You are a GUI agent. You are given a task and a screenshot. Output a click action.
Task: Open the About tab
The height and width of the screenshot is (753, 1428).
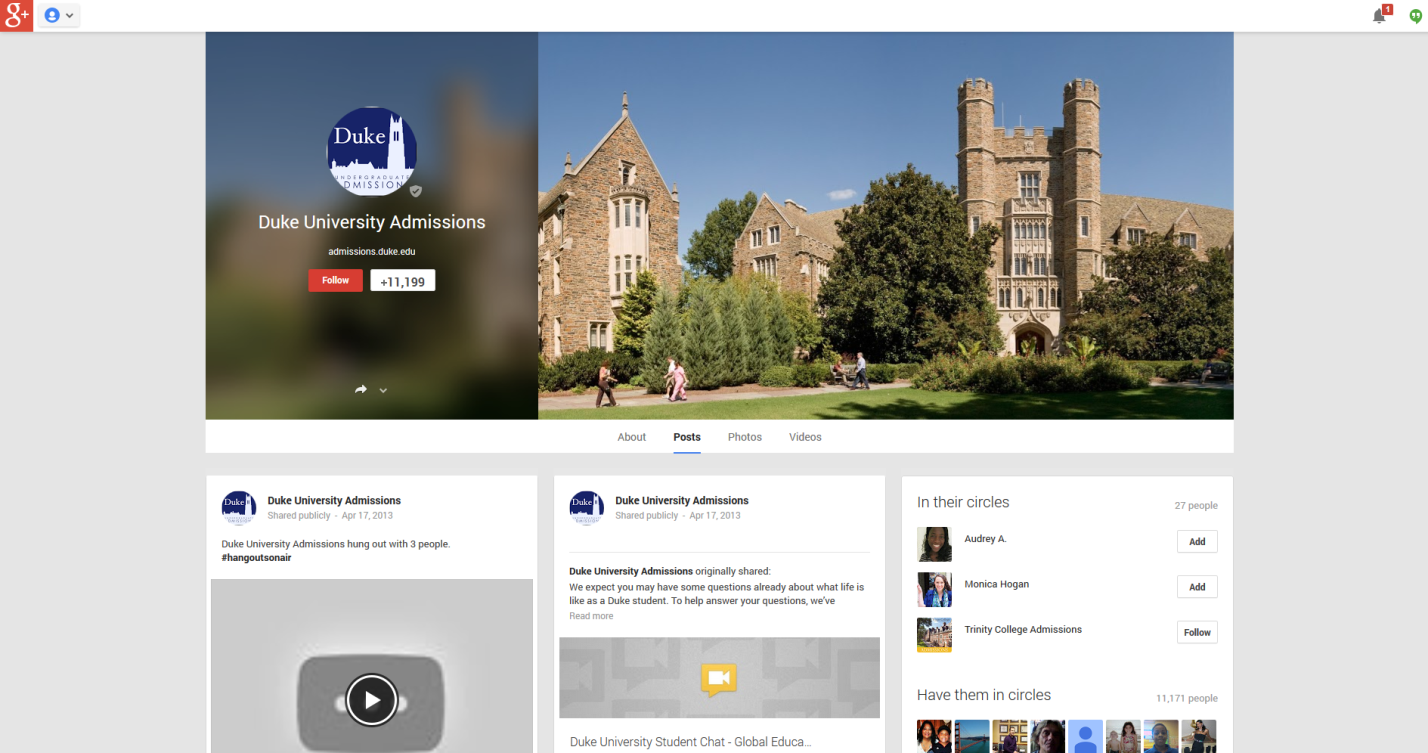point(631,437)
